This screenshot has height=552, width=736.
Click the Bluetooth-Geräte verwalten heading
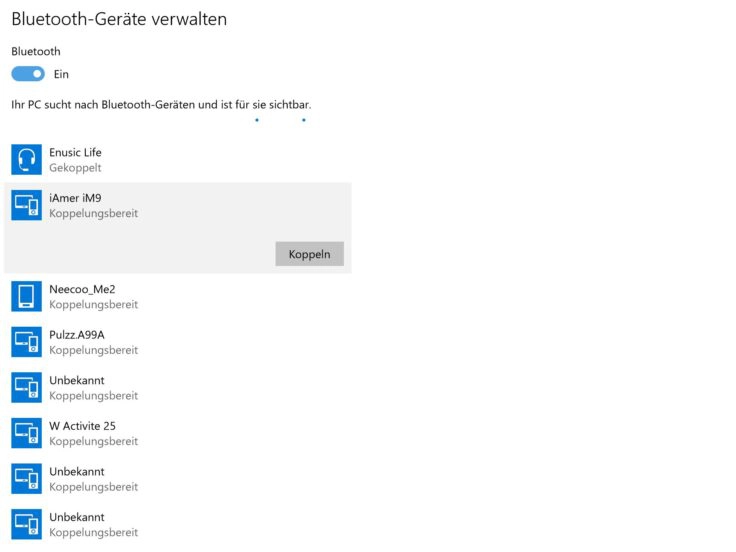119,19
